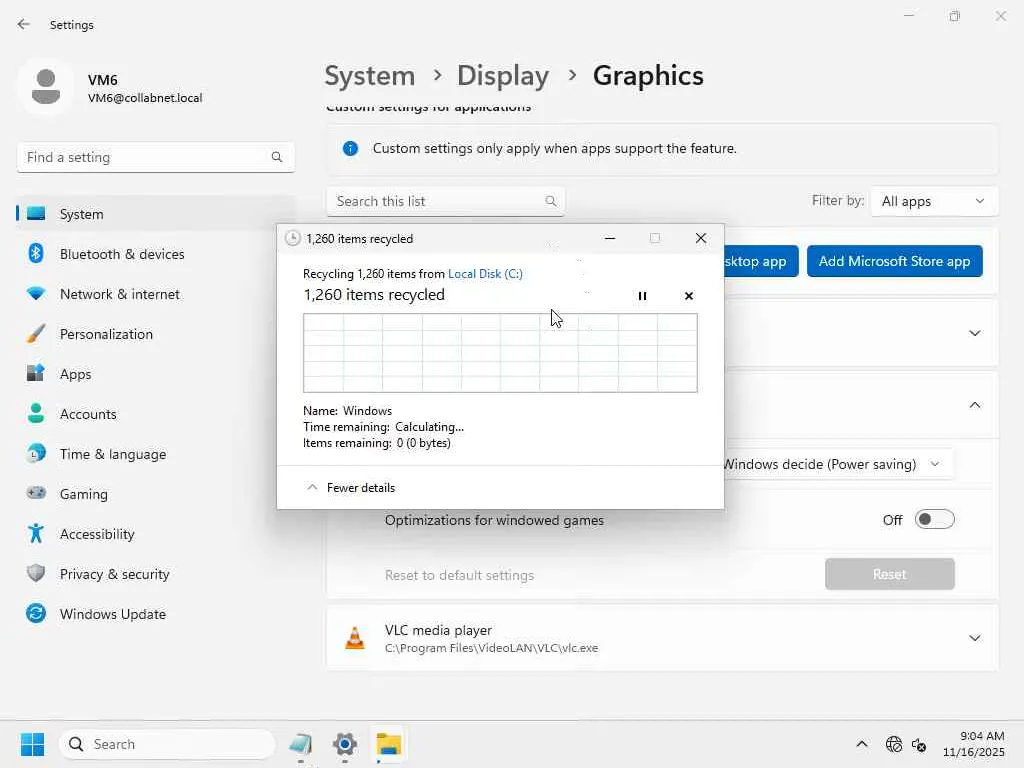1024x768 pixels.
Task: Click the System monitor icon in sidebar
Action: [x=36, y=214]
